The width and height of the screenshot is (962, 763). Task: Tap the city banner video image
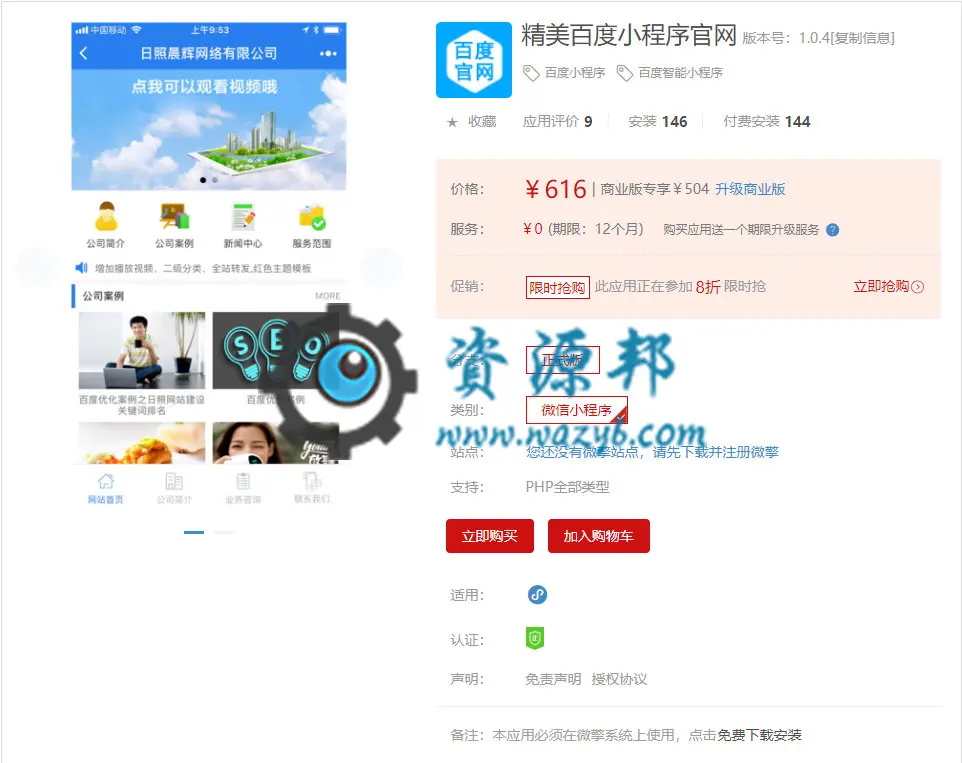tap(209, 130)
